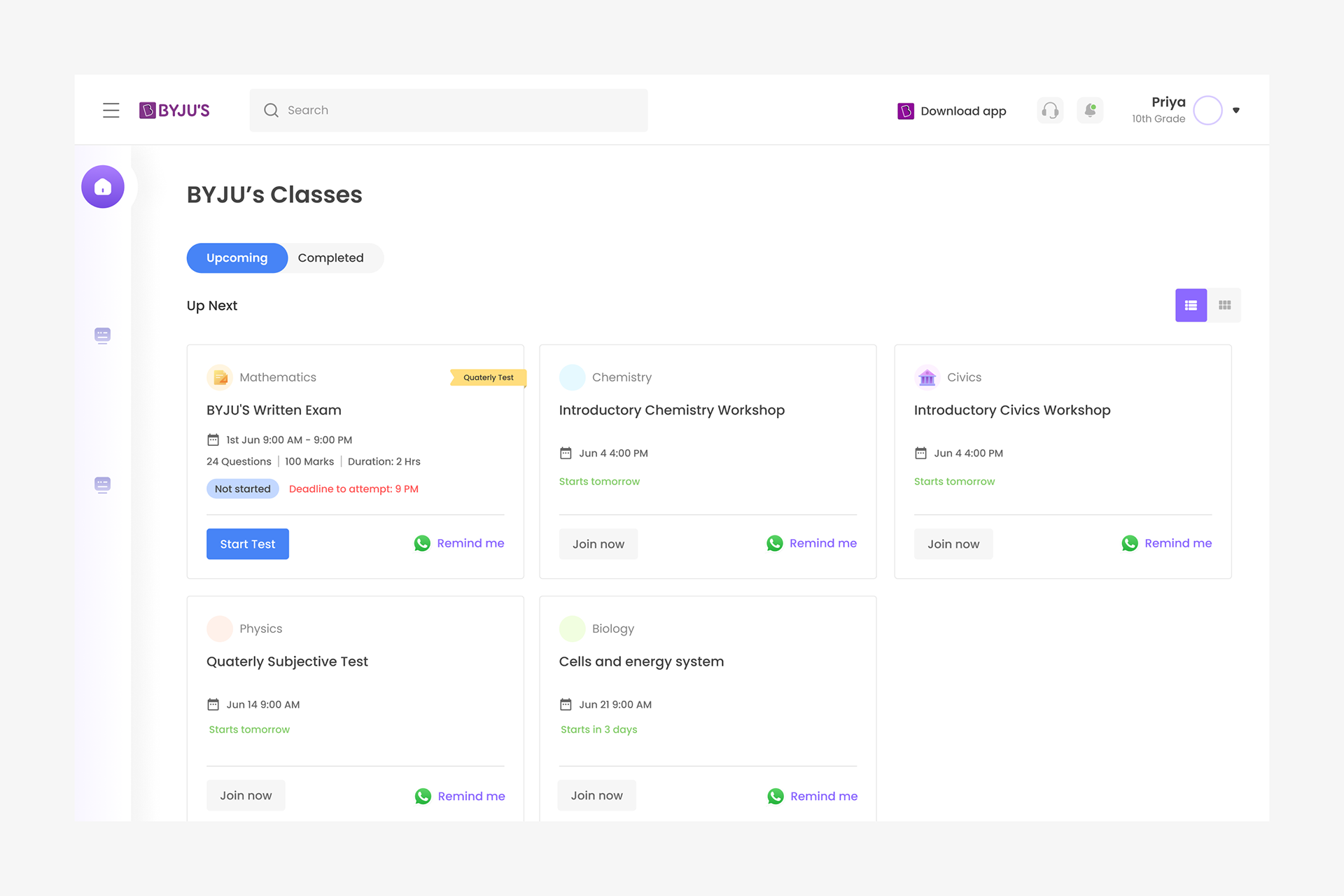Click the search magnifier icon
The width and height of the screenshot is (1344, 896).
(x=271, y=110)
